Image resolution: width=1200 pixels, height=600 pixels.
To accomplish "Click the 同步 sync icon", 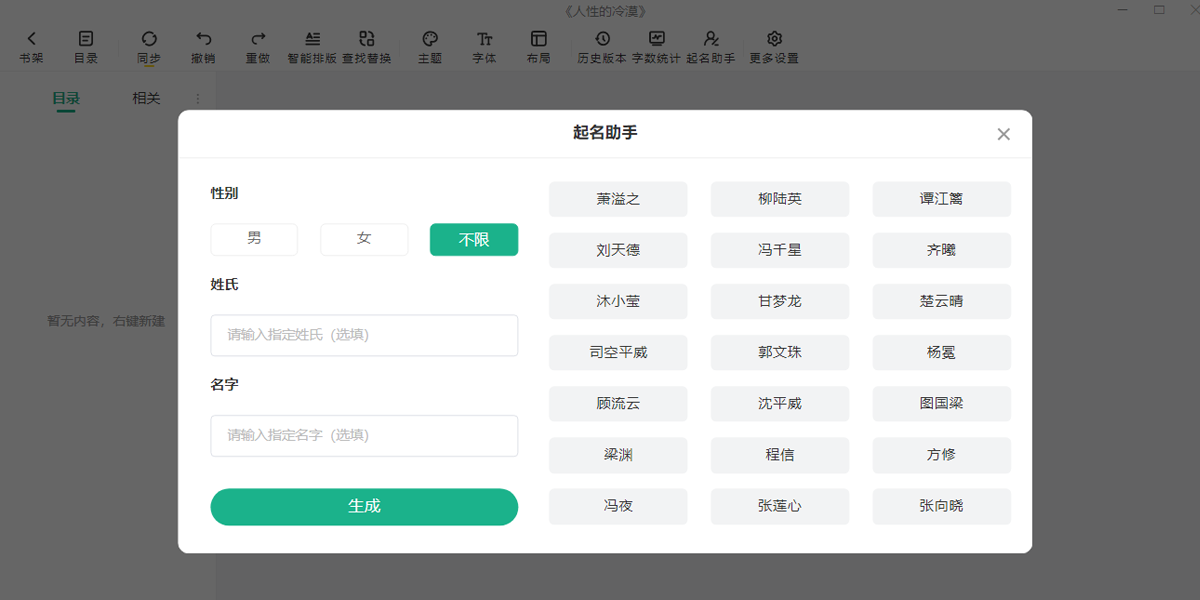I will (148, 45).
